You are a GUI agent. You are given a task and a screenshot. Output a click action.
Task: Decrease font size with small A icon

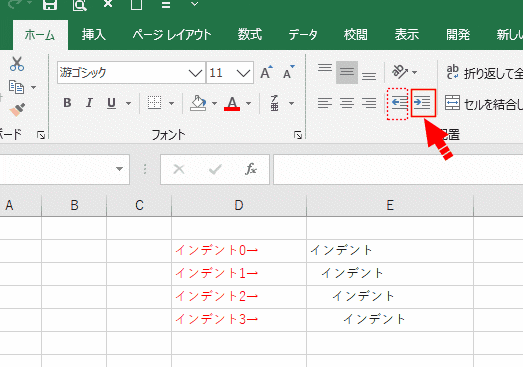288,72
